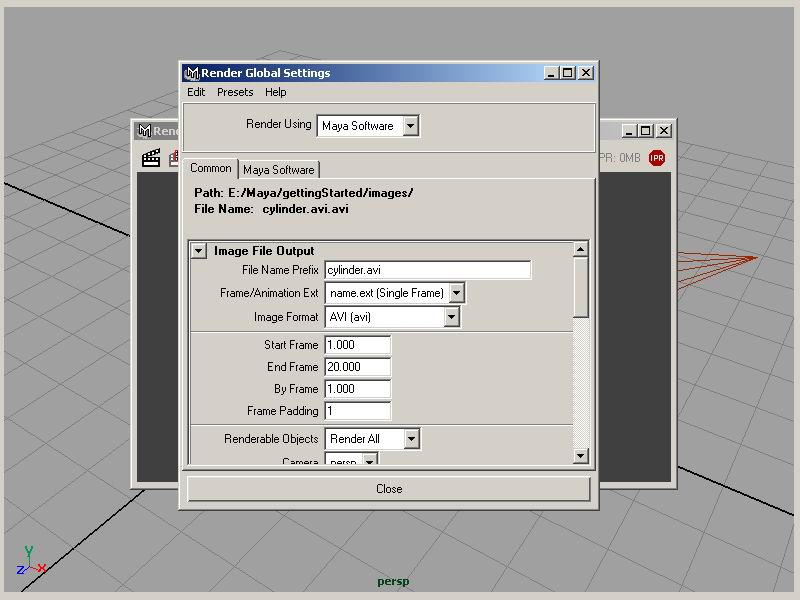Click the Start Frame field

click(x=358, y=345)
